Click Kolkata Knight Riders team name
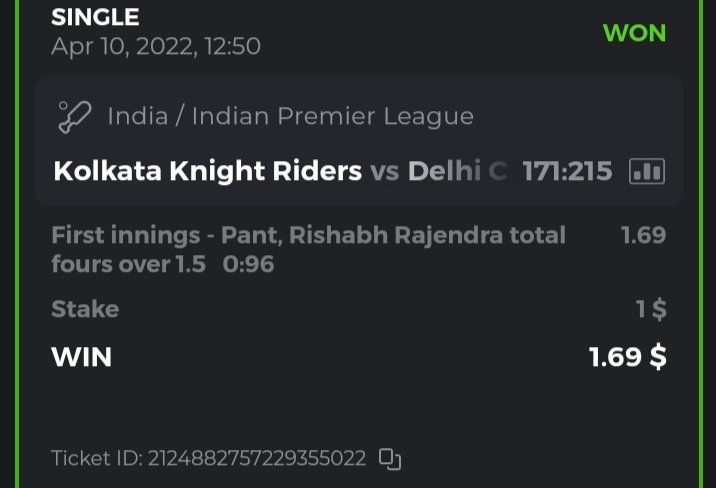716x488 pixels. [207, 171]
